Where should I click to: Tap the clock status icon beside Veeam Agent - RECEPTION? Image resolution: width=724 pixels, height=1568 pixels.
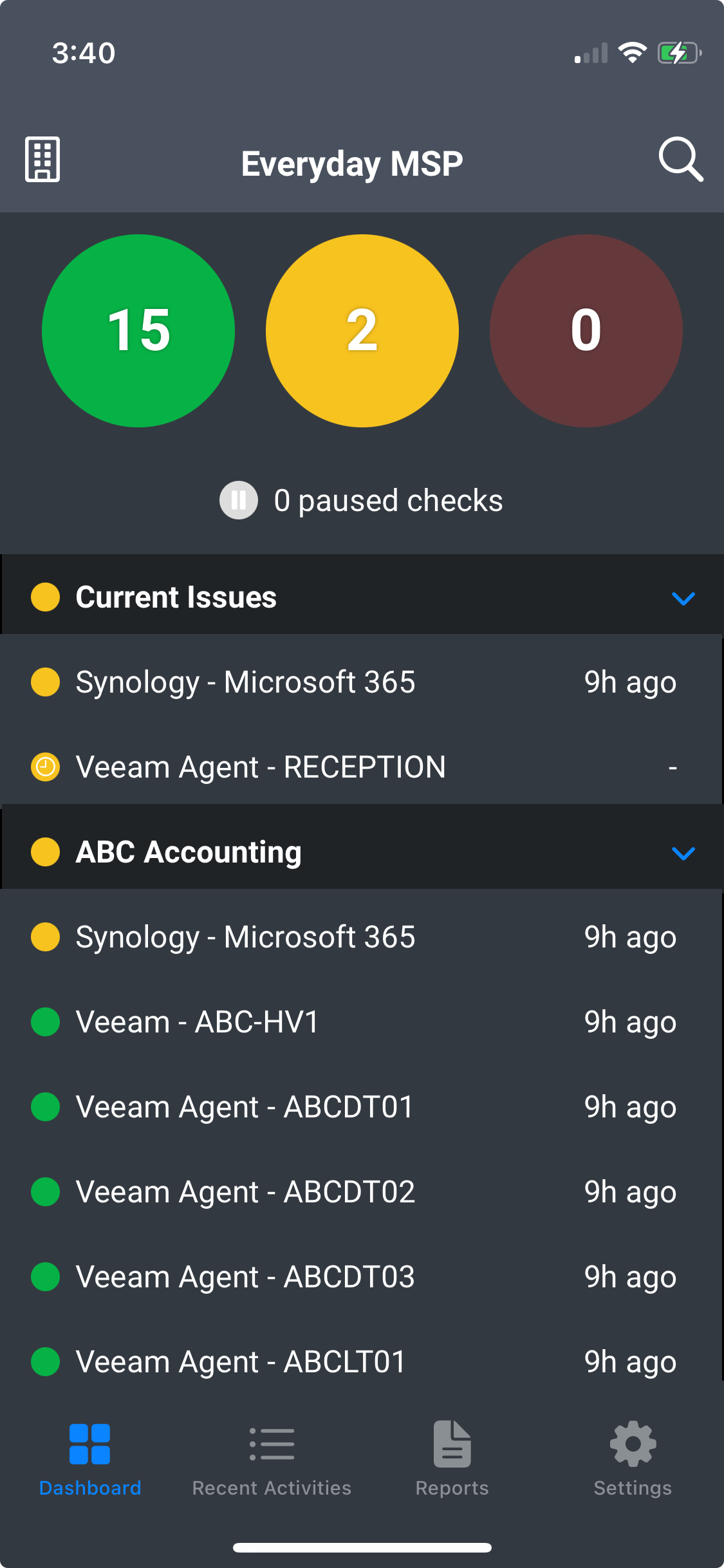[x=46, y=767]
